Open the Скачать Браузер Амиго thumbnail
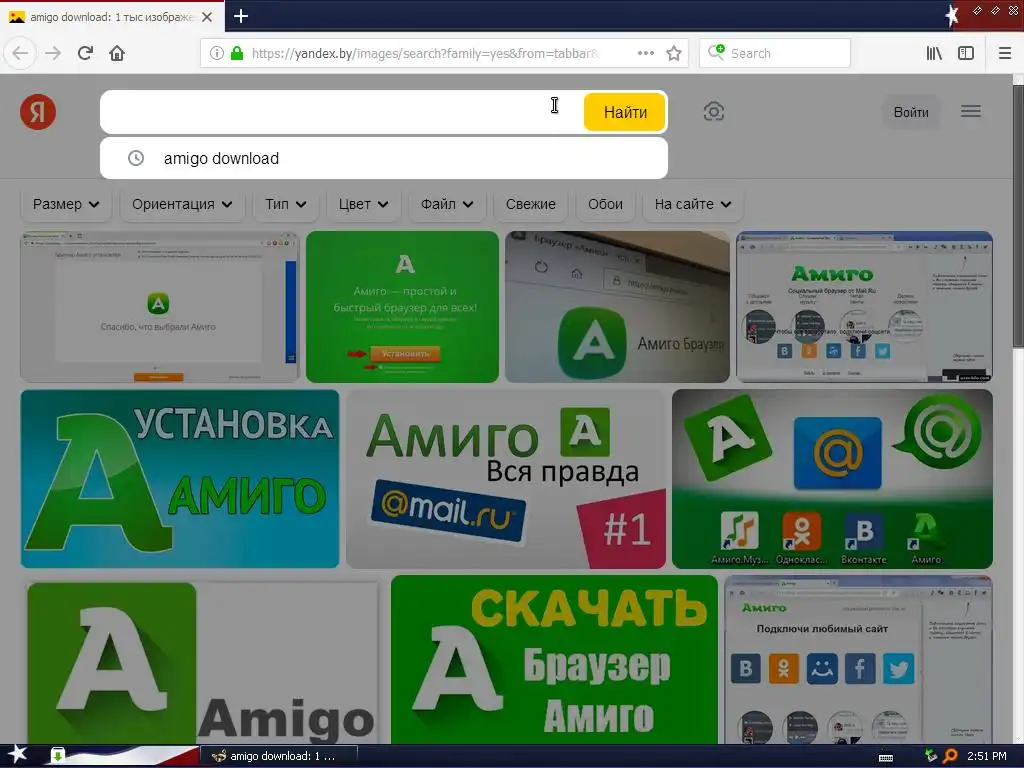Image resolution: width=1024 pixels, height=768 pixels. click(x=554, y=660)
